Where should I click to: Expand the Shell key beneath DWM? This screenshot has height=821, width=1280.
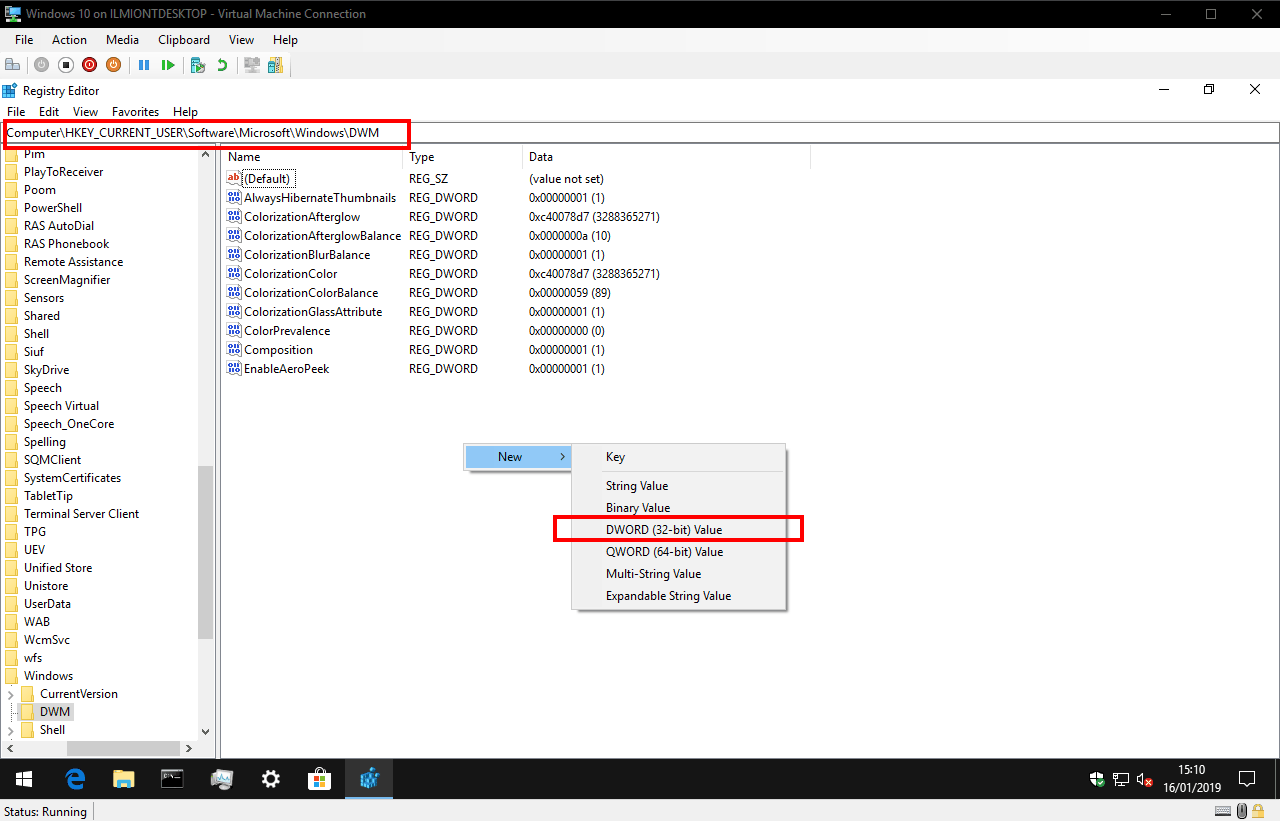(x=11, y=730)
